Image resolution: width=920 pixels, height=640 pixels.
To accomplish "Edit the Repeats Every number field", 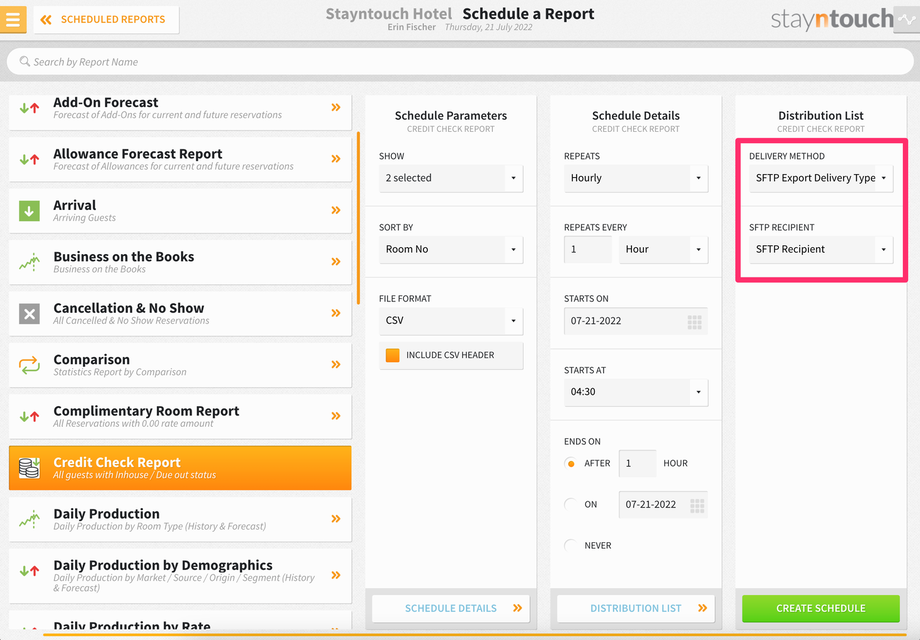I will (x=588, y=249).
